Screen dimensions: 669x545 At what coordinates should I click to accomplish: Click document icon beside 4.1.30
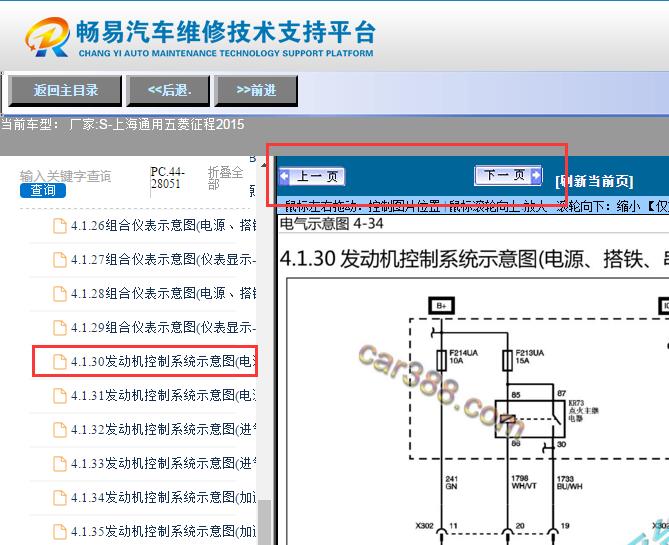click(60, 362)
